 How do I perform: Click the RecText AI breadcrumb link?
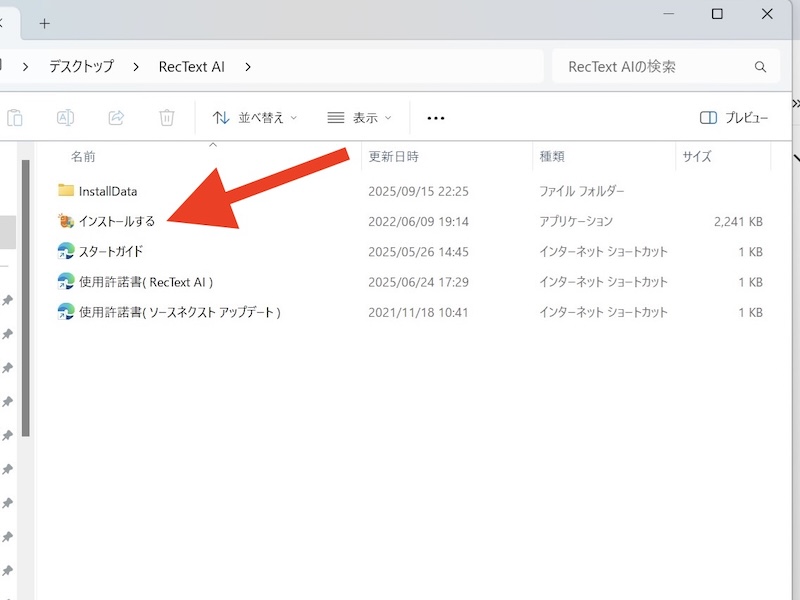(x=190, y=66)
